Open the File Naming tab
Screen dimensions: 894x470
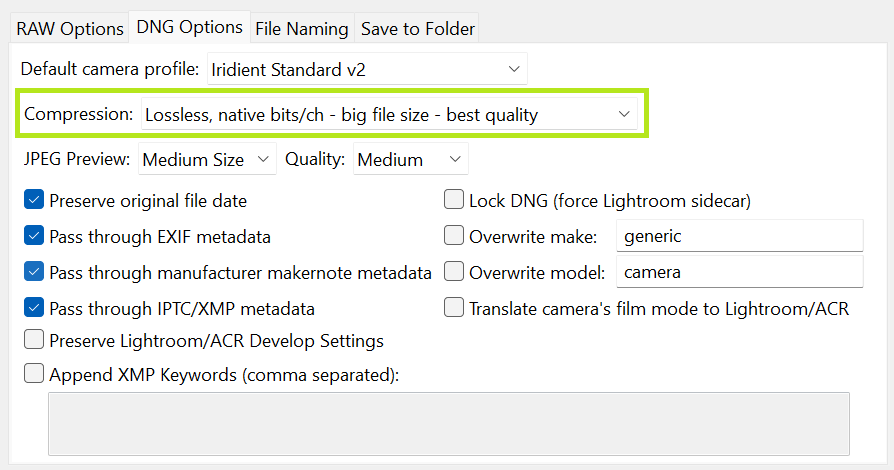tap(301, 29)
